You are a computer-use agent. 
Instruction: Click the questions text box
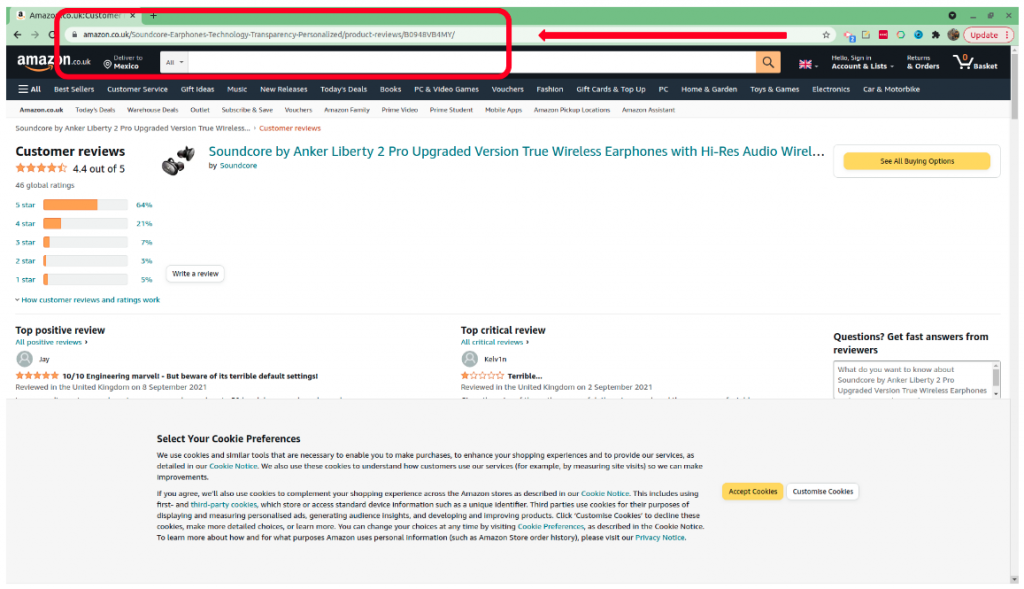click(x=912, y=380)
